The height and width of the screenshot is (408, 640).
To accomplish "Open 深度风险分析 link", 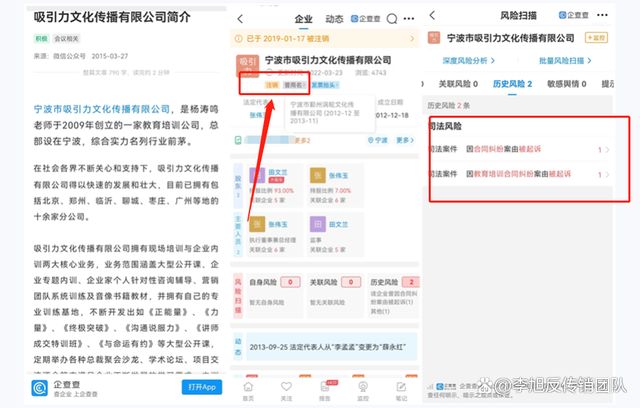I will click(x=469, y=61).
